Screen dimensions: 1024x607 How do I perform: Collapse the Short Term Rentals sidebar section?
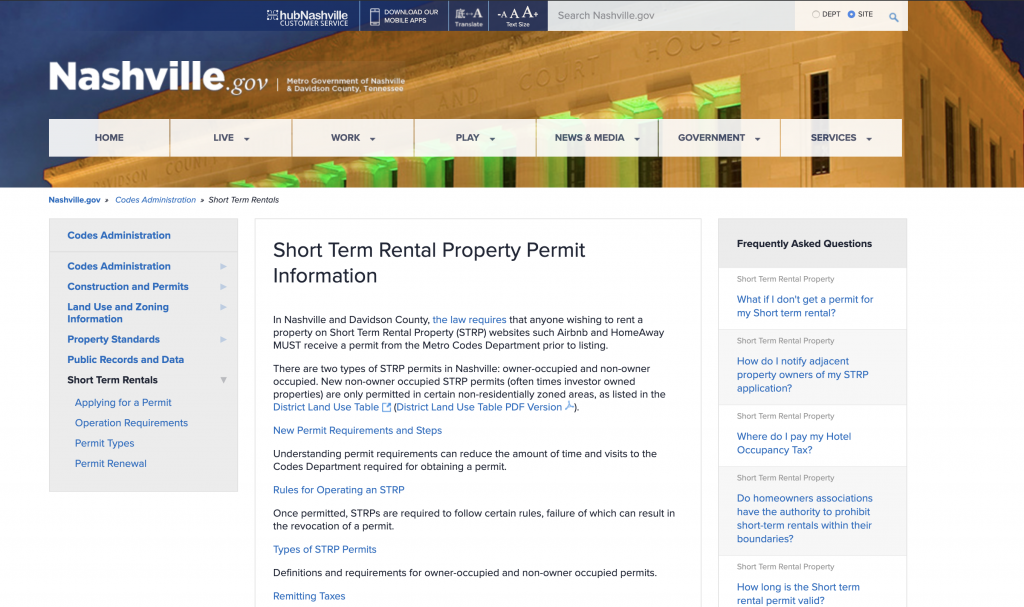[x=223, y=380]
